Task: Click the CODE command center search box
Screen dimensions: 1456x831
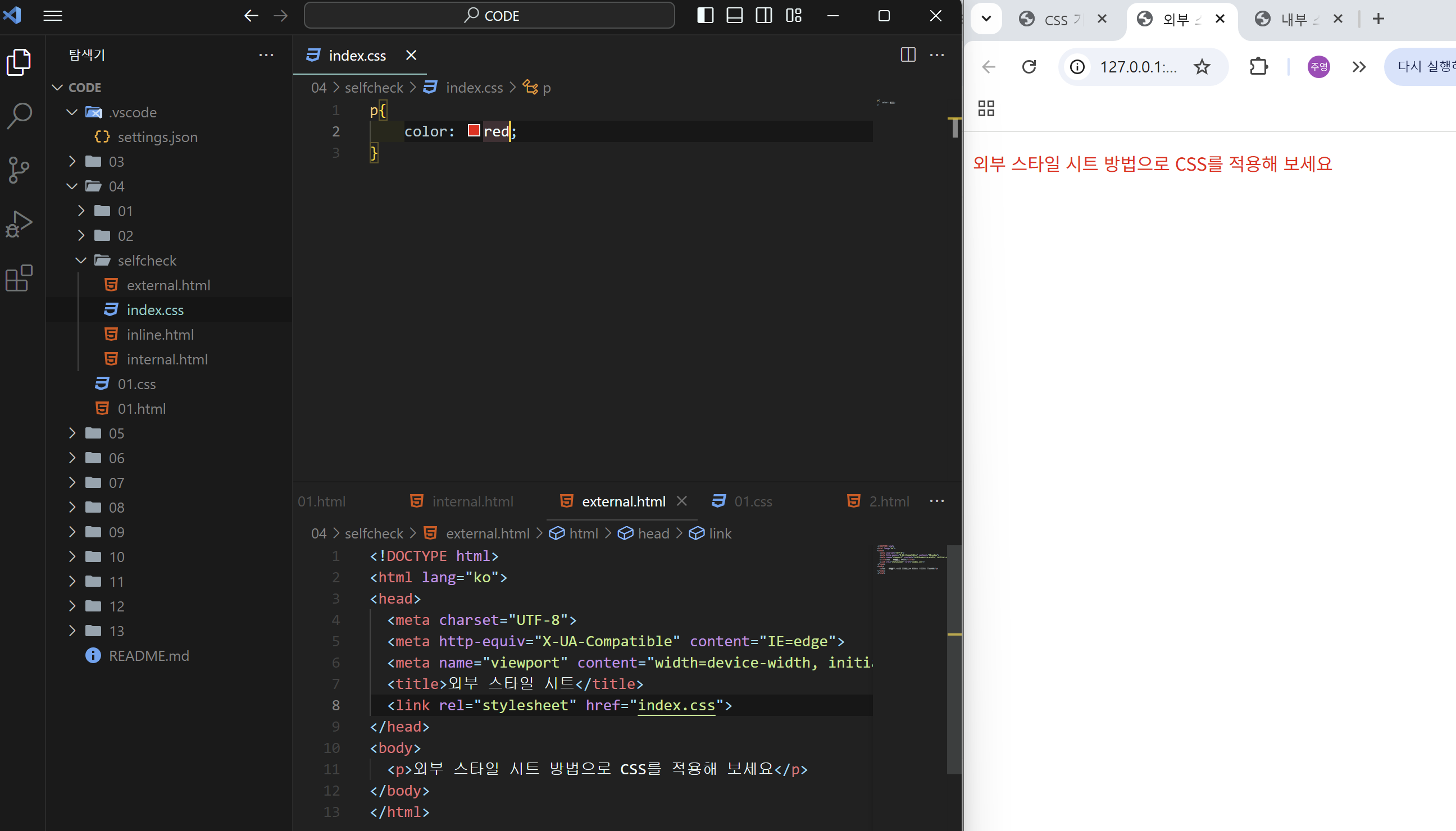Action: (x=489, y=15)
